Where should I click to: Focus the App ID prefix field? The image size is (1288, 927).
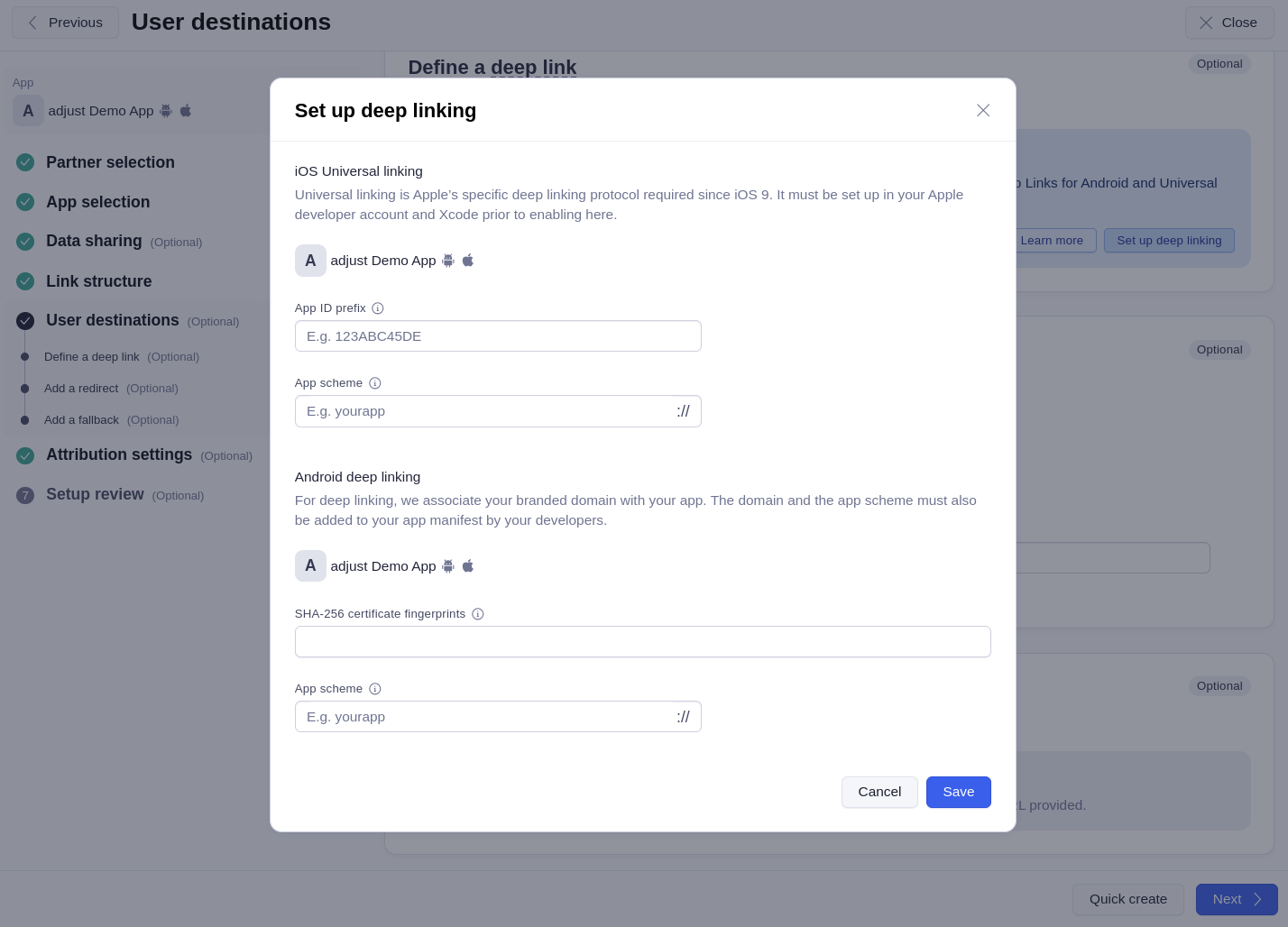498,336
